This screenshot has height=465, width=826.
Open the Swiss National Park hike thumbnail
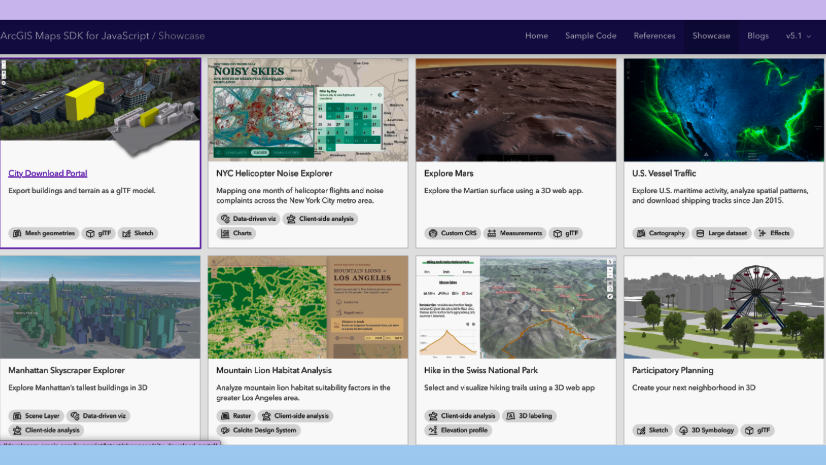pos(516,308)
